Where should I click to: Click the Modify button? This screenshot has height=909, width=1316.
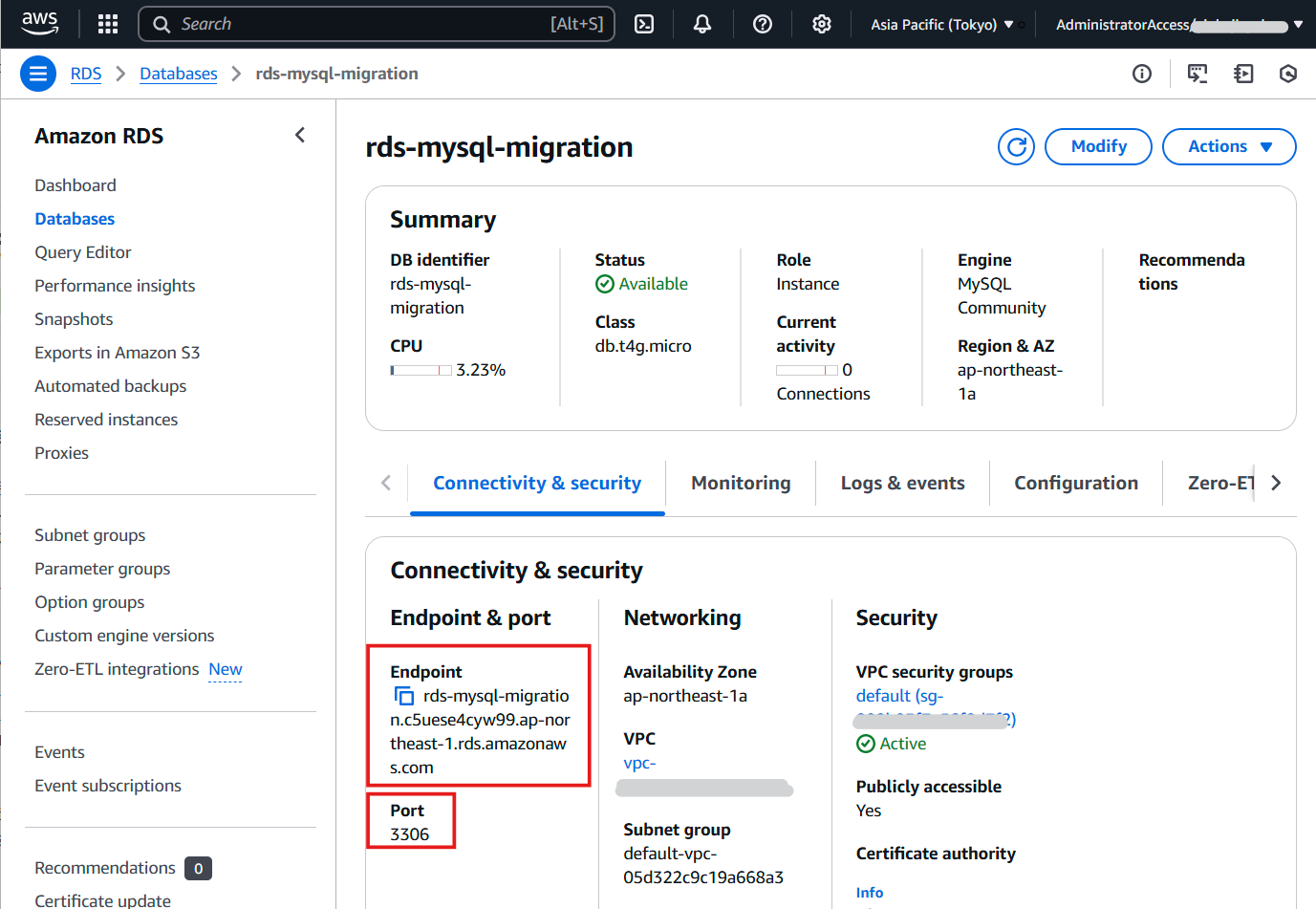click(x=1098, y=146)
